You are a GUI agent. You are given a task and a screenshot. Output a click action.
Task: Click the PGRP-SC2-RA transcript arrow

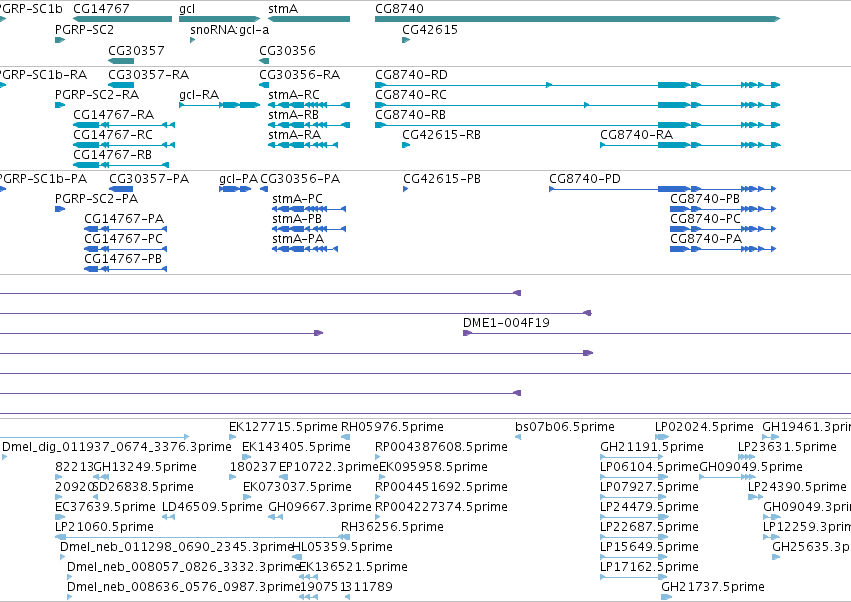(x=60, y=105)
